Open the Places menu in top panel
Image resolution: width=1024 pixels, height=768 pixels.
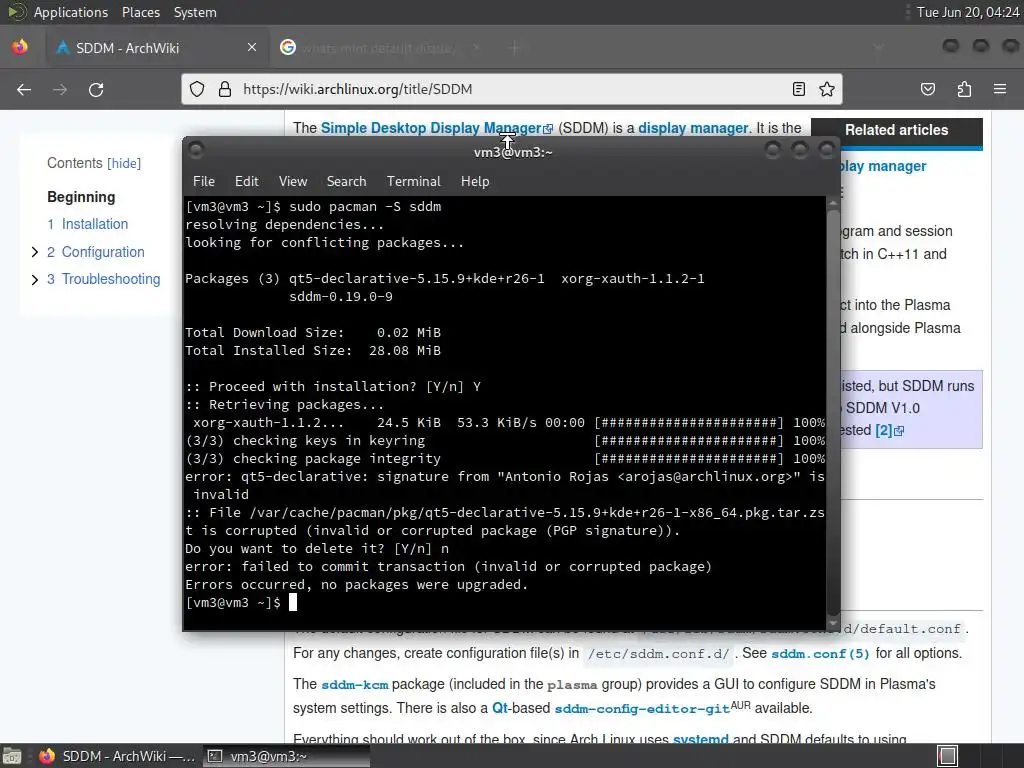coord(140,12)
